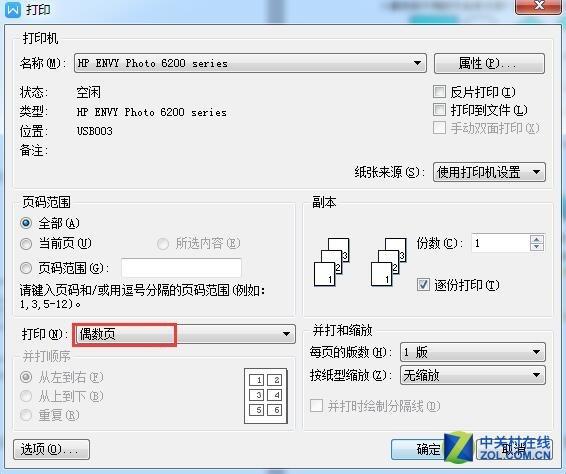Image resolution: width=566 pixels, height=474 pixels.
Task: Check the 打印到文件 option
Action: (x=439, y=110)
